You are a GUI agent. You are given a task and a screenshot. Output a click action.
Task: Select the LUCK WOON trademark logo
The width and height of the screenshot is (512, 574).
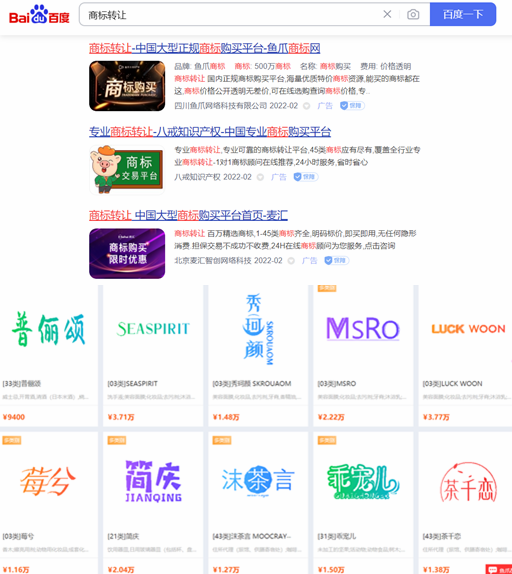(x=468, y=329)
